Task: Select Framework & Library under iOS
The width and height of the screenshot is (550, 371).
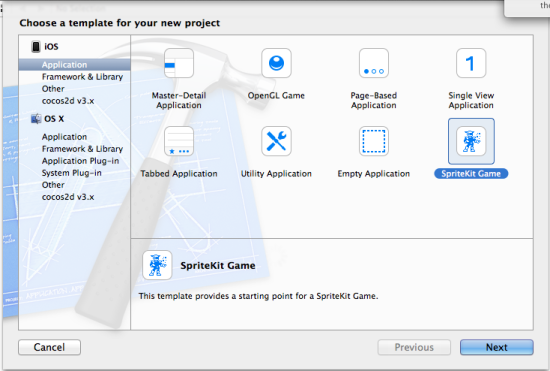Action: [x=82, y=77]
